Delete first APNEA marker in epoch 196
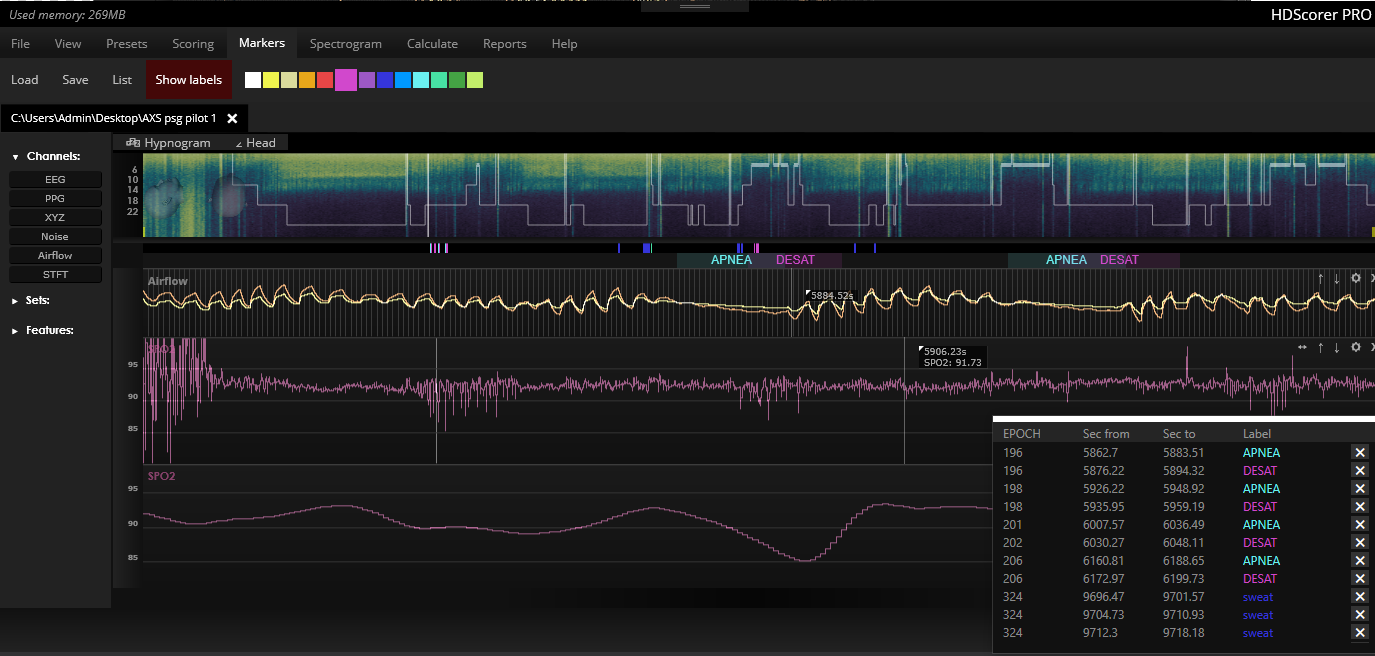 pos(1359,453)
